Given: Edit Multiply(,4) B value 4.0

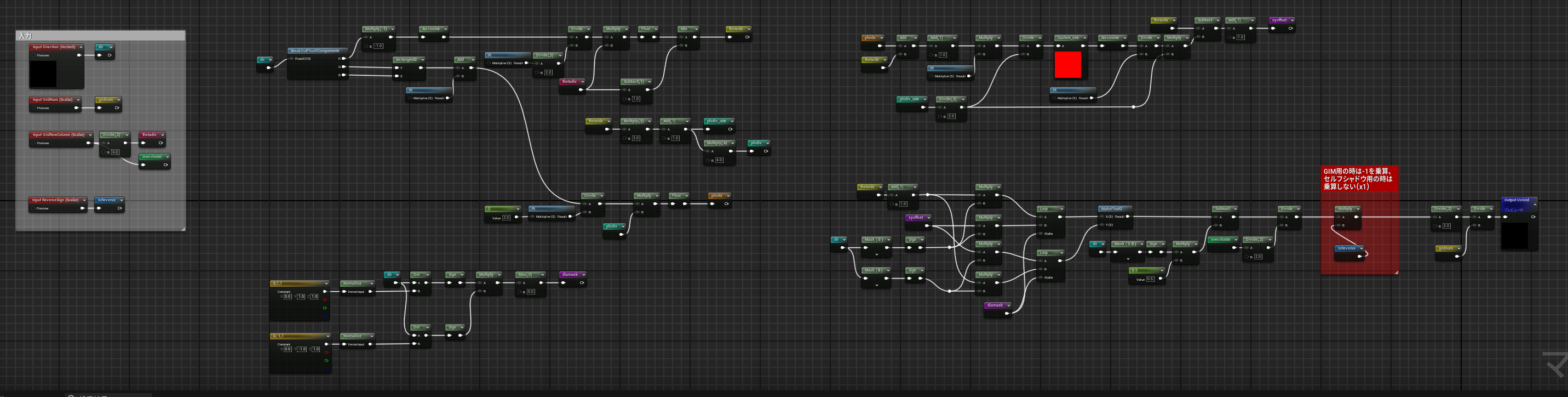Looking at the screenshot, I should coord(720,160).
